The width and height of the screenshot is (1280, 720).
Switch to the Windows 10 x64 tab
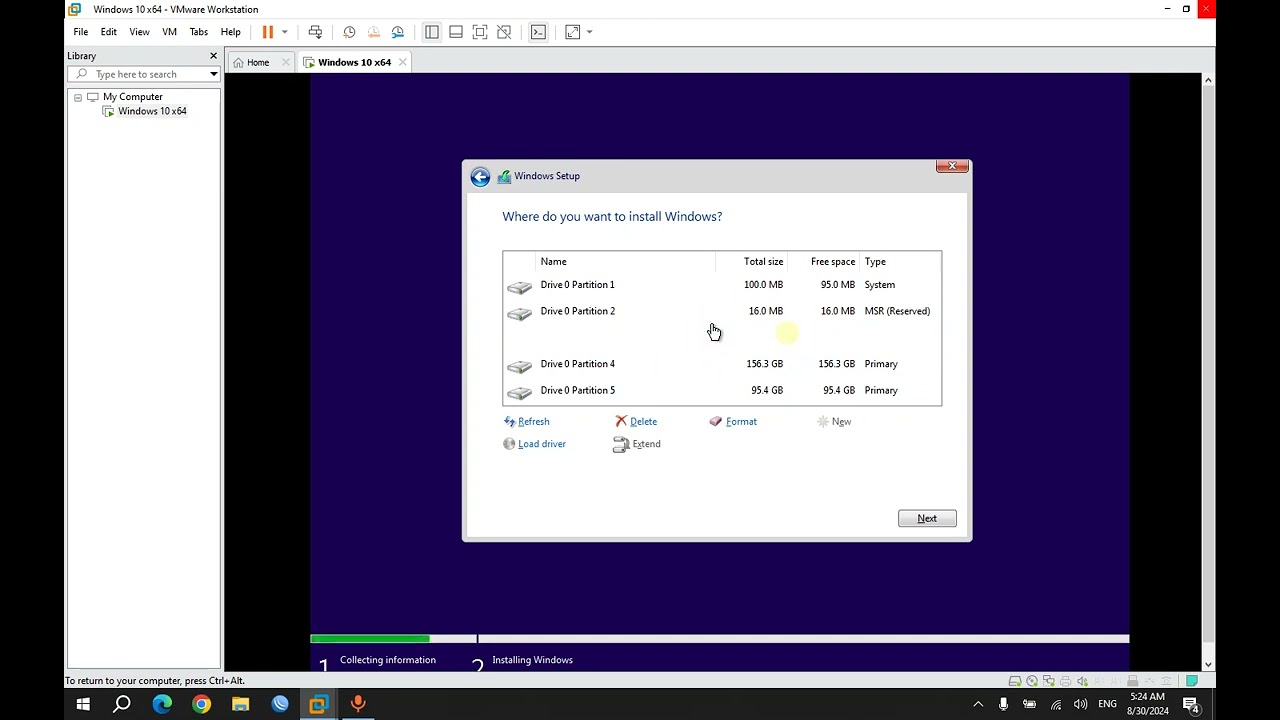tap(354, 62)
